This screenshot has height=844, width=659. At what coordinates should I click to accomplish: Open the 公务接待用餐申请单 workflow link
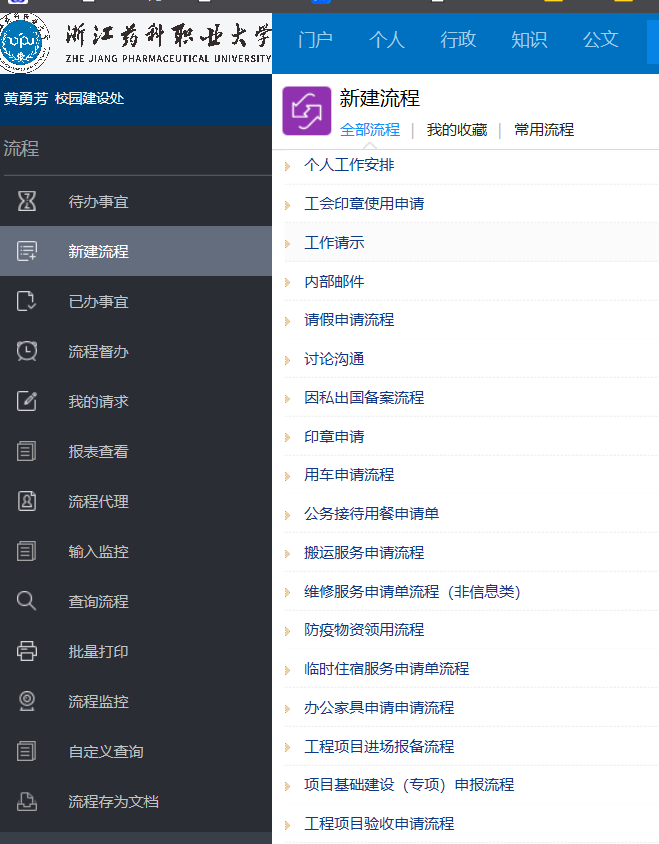pos(371,514)
